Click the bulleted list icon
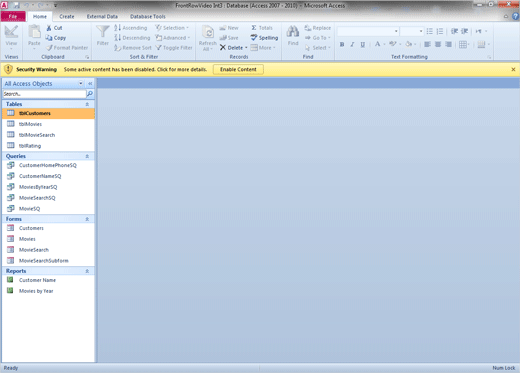 pyautogui.click(x=430, y=31)
